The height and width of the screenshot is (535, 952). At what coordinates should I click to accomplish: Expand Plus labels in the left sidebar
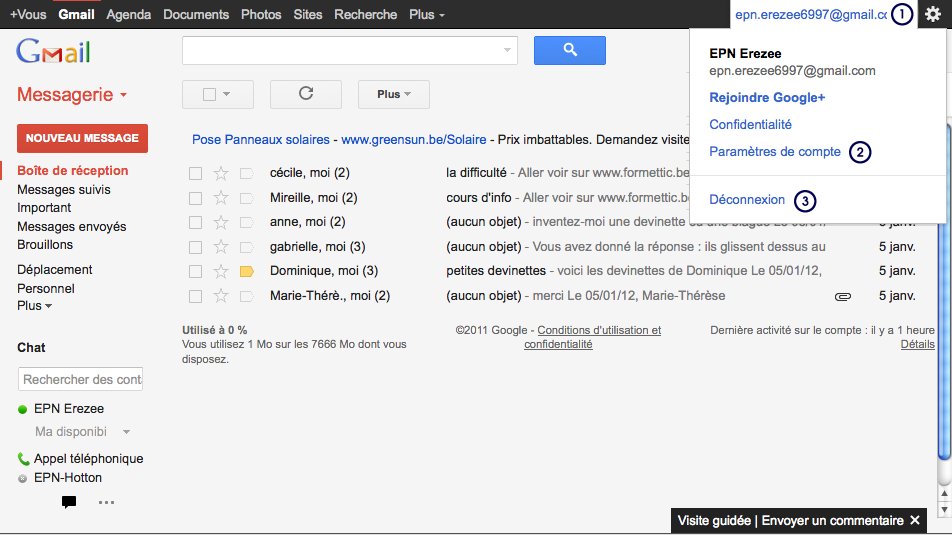coord(34,305)
